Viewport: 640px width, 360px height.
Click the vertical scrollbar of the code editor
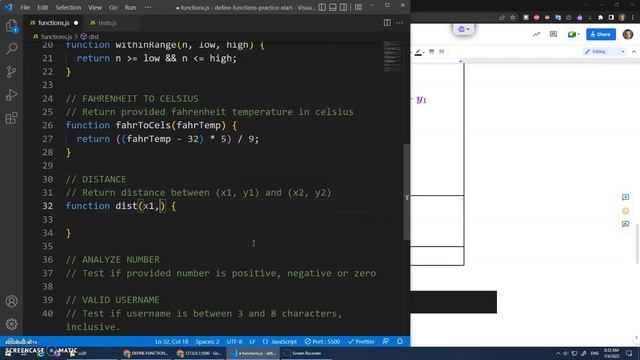tap(407, 192)
